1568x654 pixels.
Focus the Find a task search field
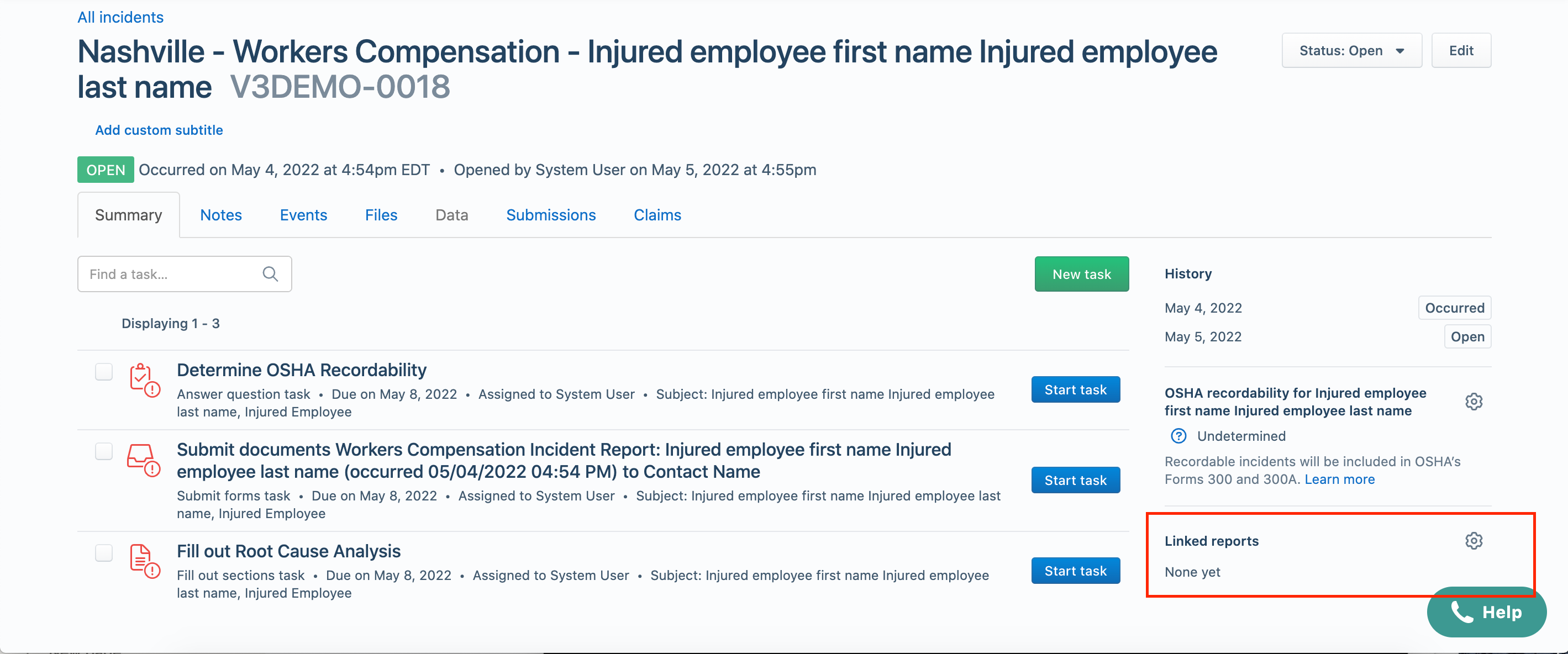click(x=185, y=275)
